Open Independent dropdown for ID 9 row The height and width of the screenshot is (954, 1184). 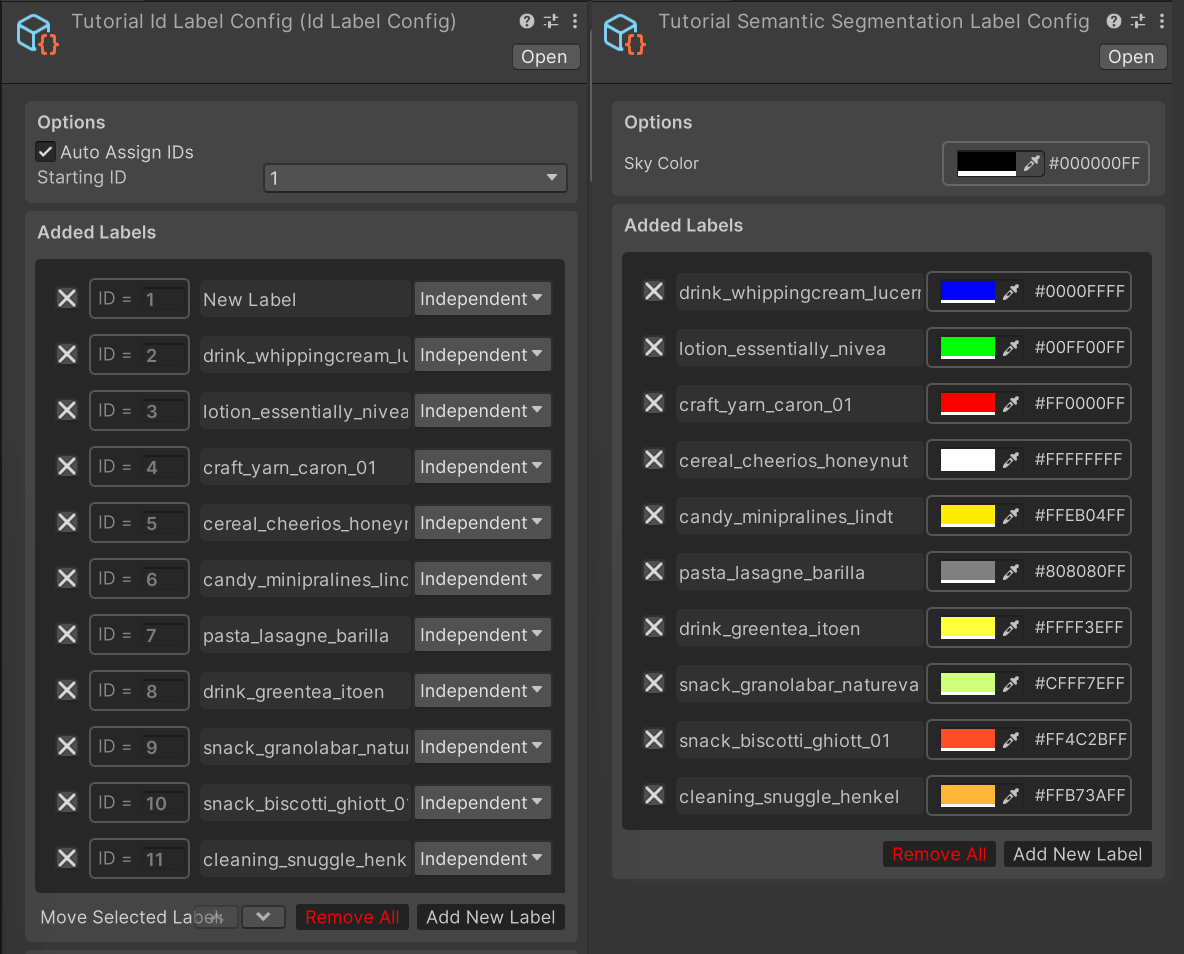(482, 746)
